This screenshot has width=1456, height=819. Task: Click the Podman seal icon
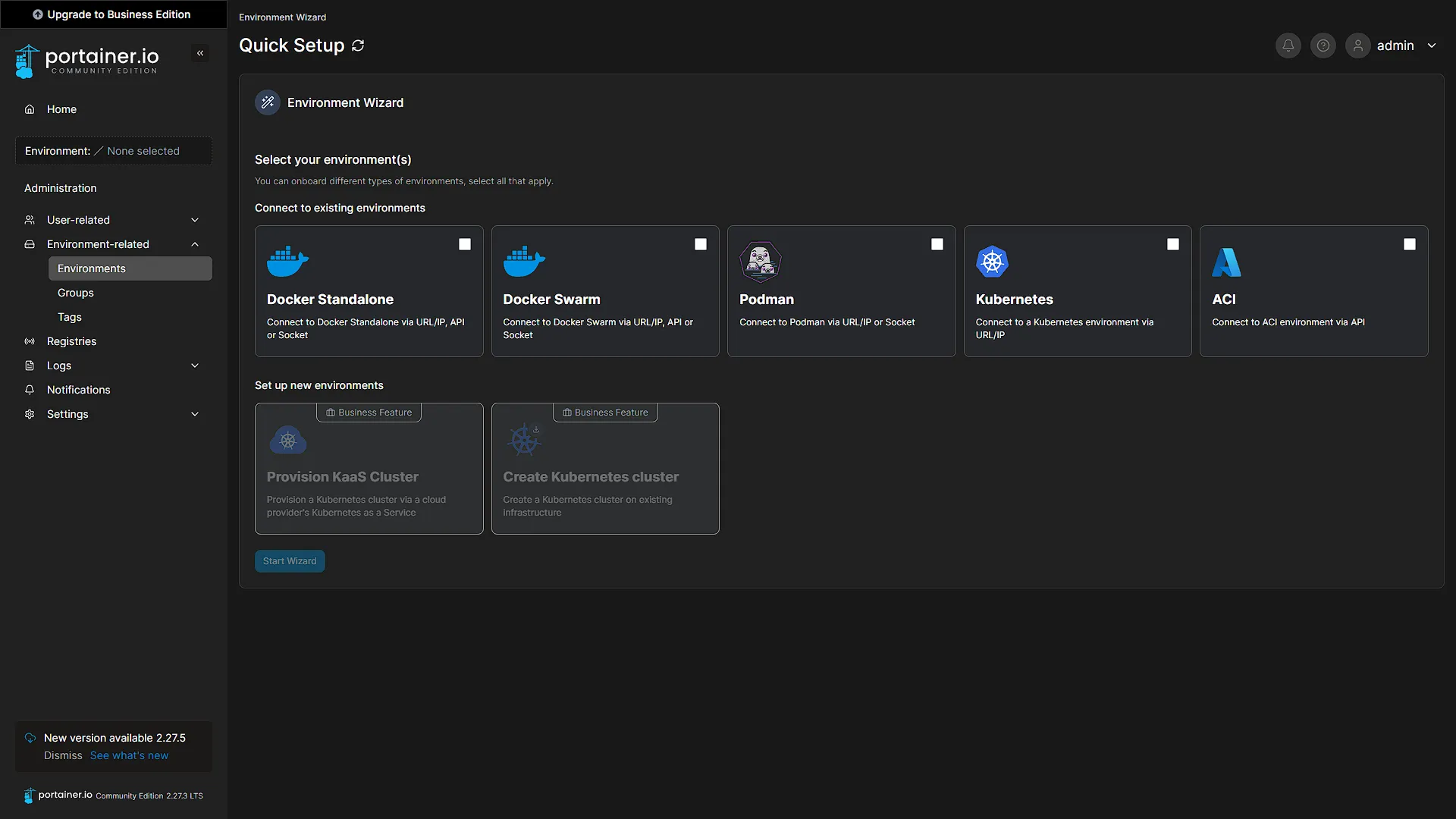[x=760, y=262]
